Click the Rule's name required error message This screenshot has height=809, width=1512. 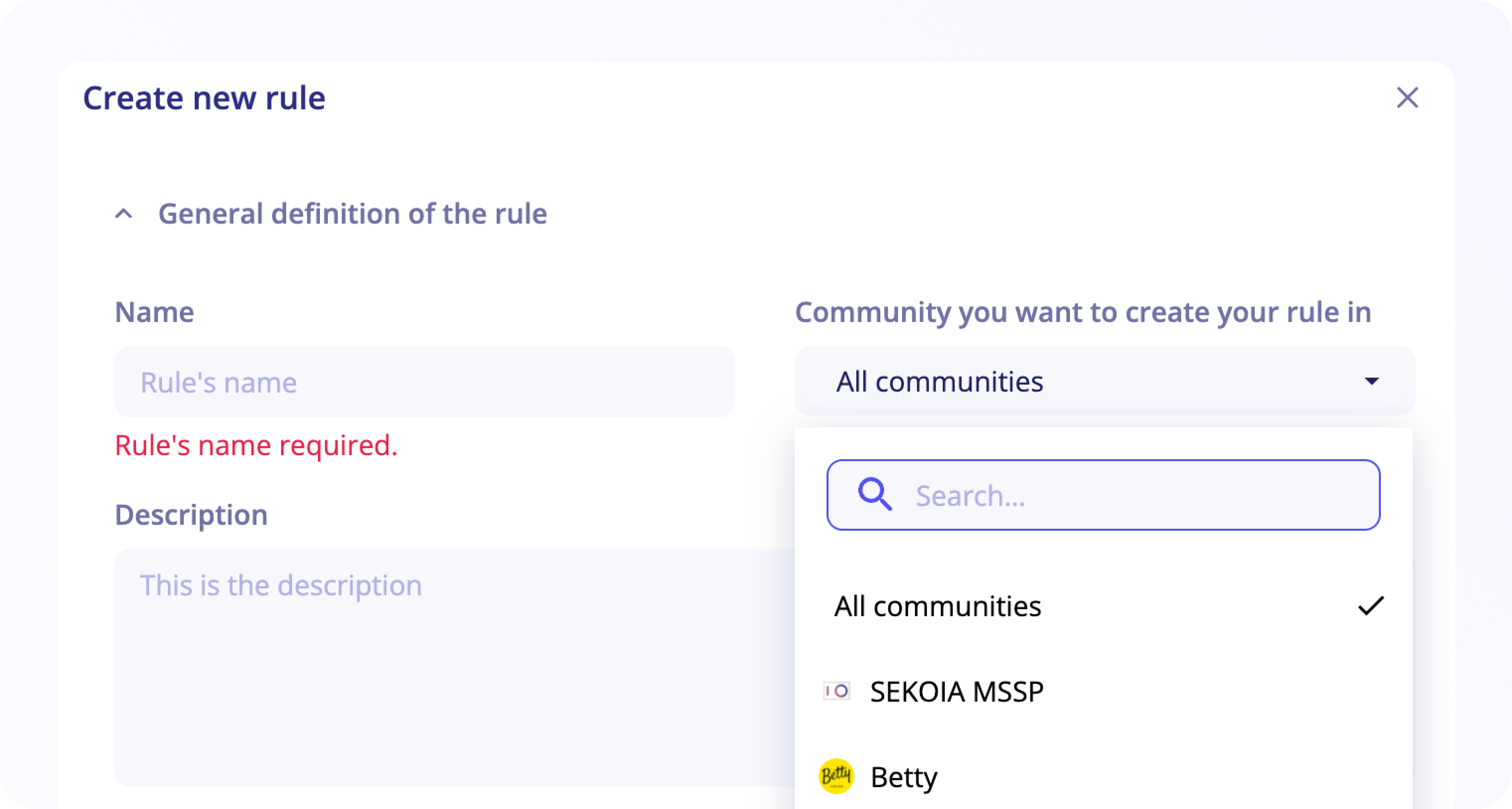pyautogui.click(x=256, y=446)
